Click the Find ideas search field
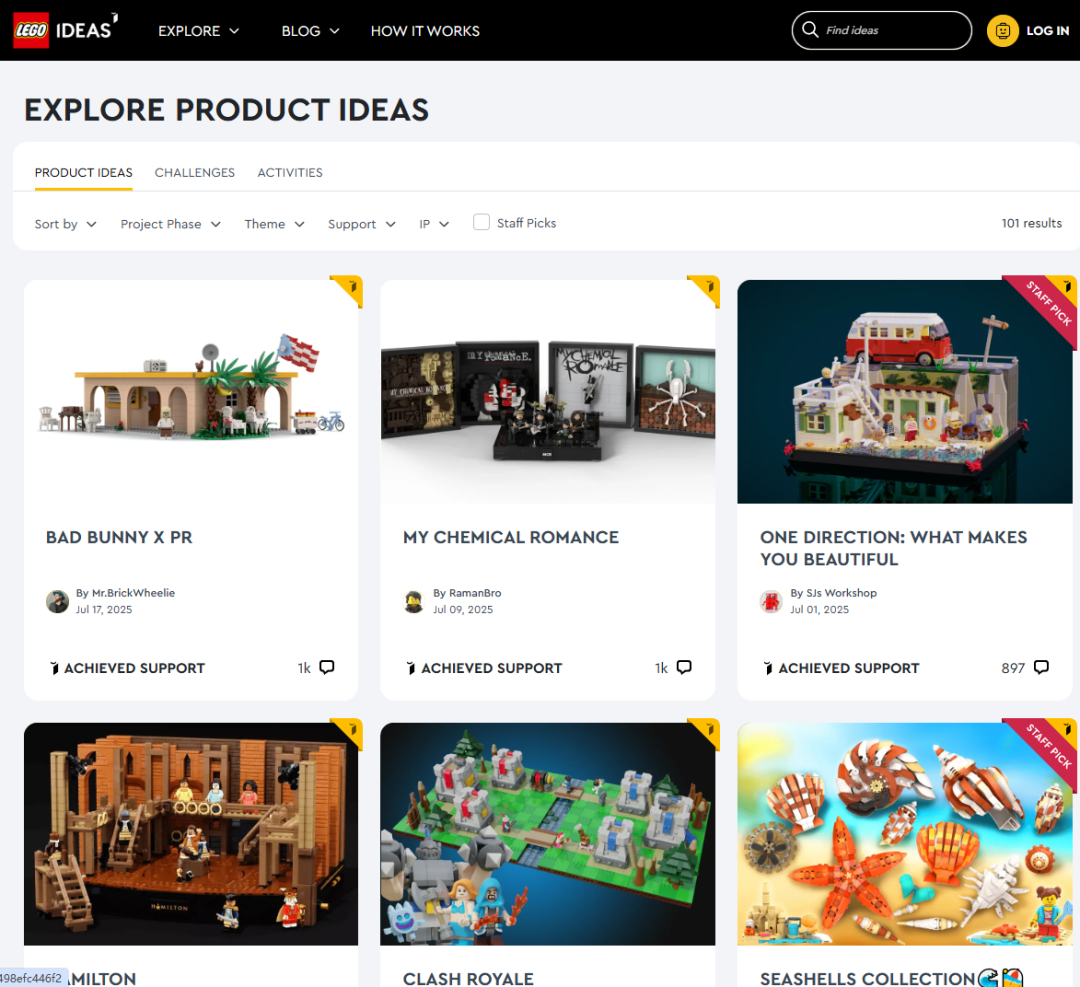The height and width of the screenshot is (987, 1080). (x=882, y=30)
